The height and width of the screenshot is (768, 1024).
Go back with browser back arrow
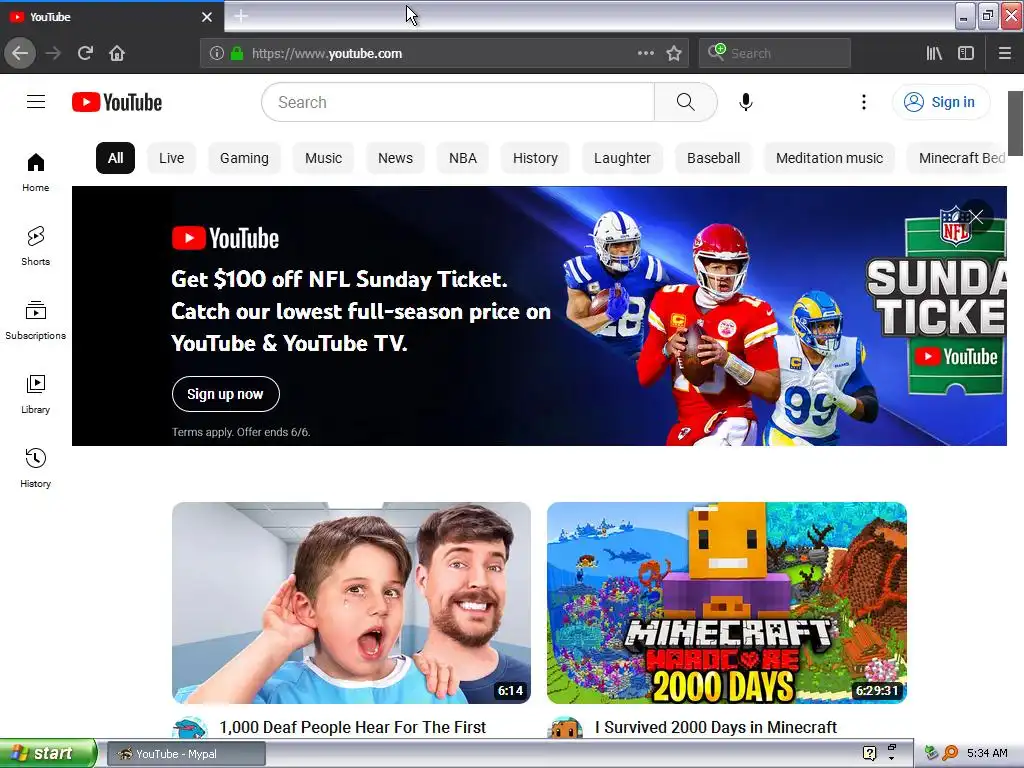[x=20, y=53]
